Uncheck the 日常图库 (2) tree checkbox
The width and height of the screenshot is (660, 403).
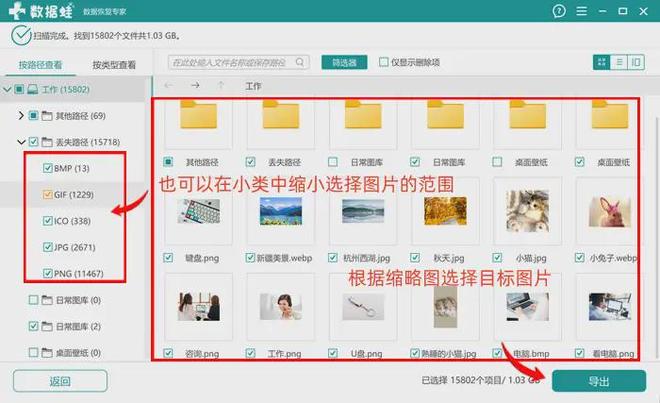point(33,326)
